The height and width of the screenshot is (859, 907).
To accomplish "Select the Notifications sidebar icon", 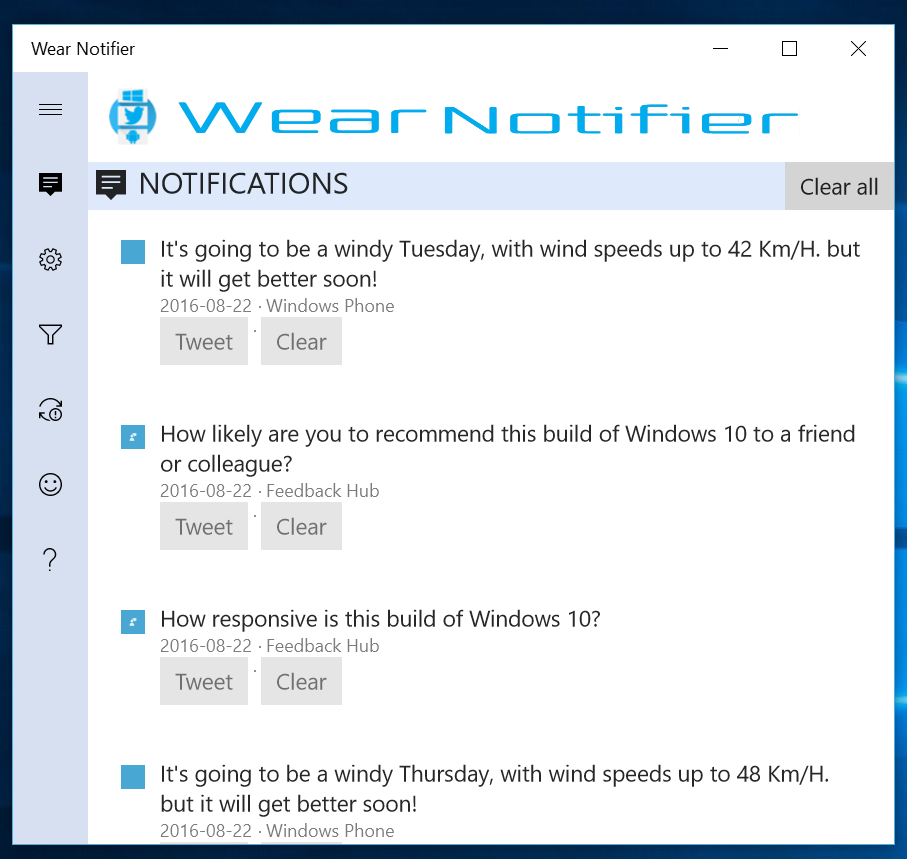I will 50,185.
